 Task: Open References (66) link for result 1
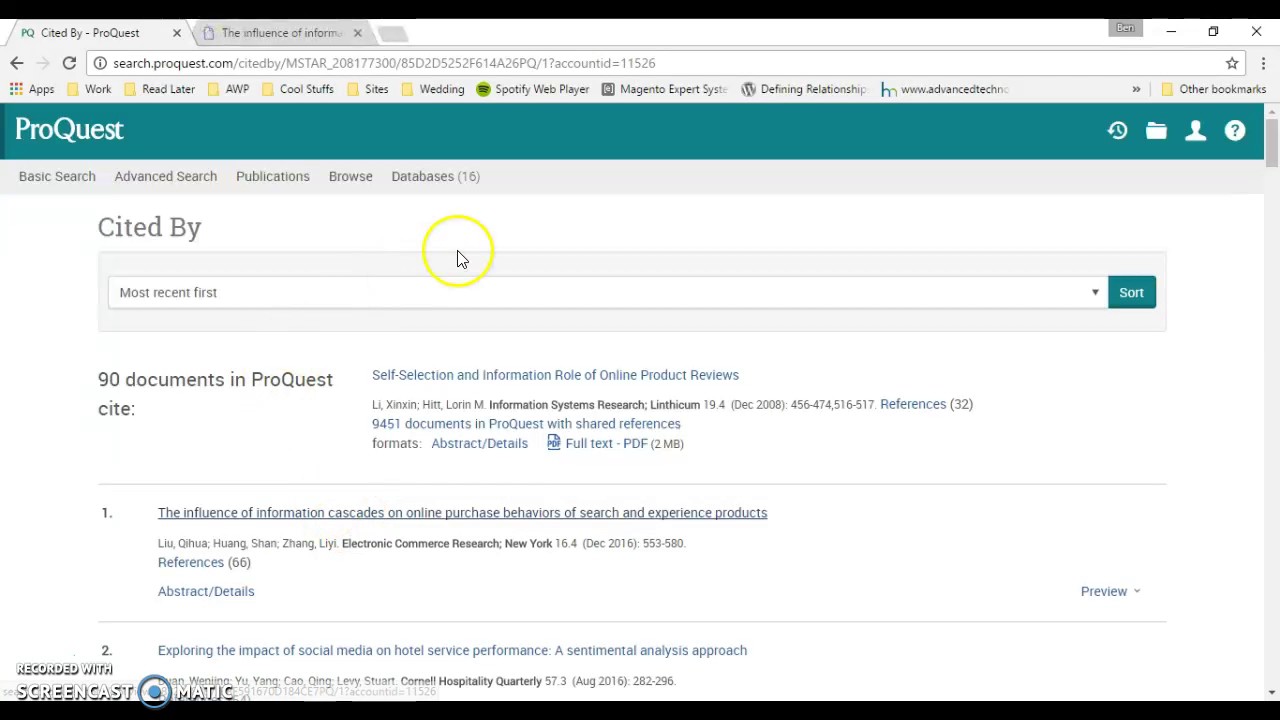pos(204,562)
